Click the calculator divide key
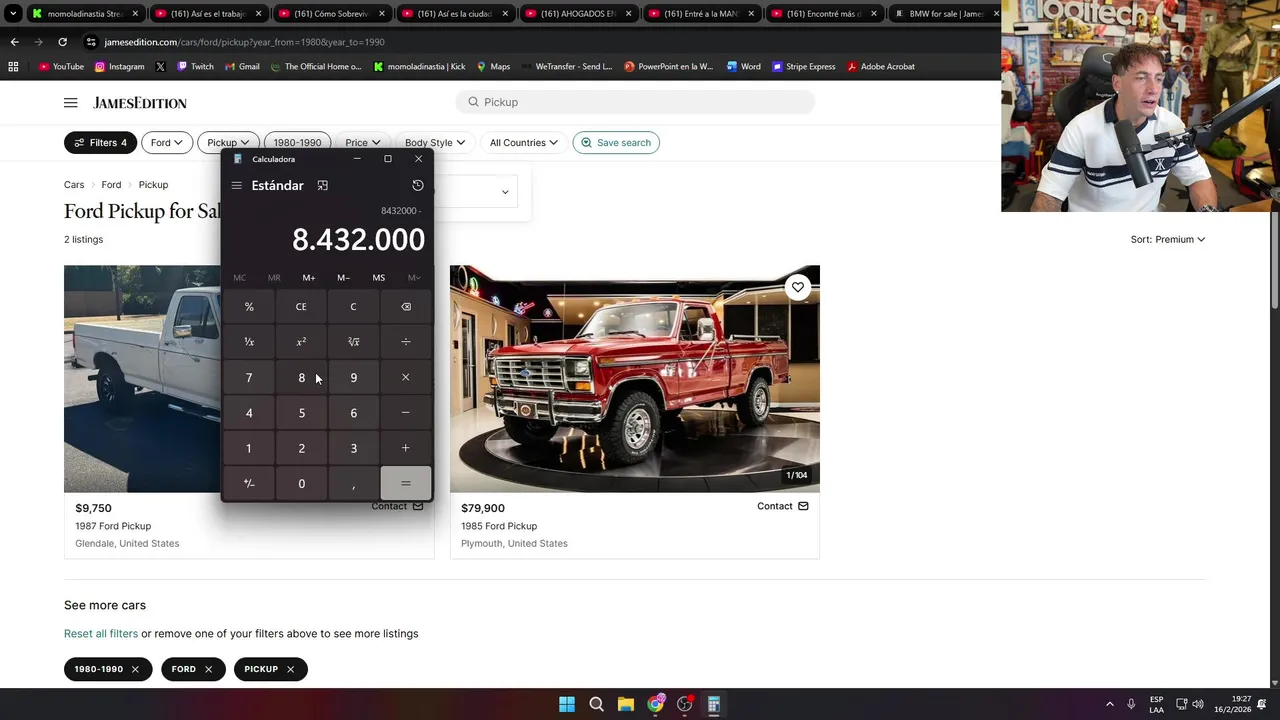The height and width of the screenshot is (720, 1280). click(x=405, y=342)
